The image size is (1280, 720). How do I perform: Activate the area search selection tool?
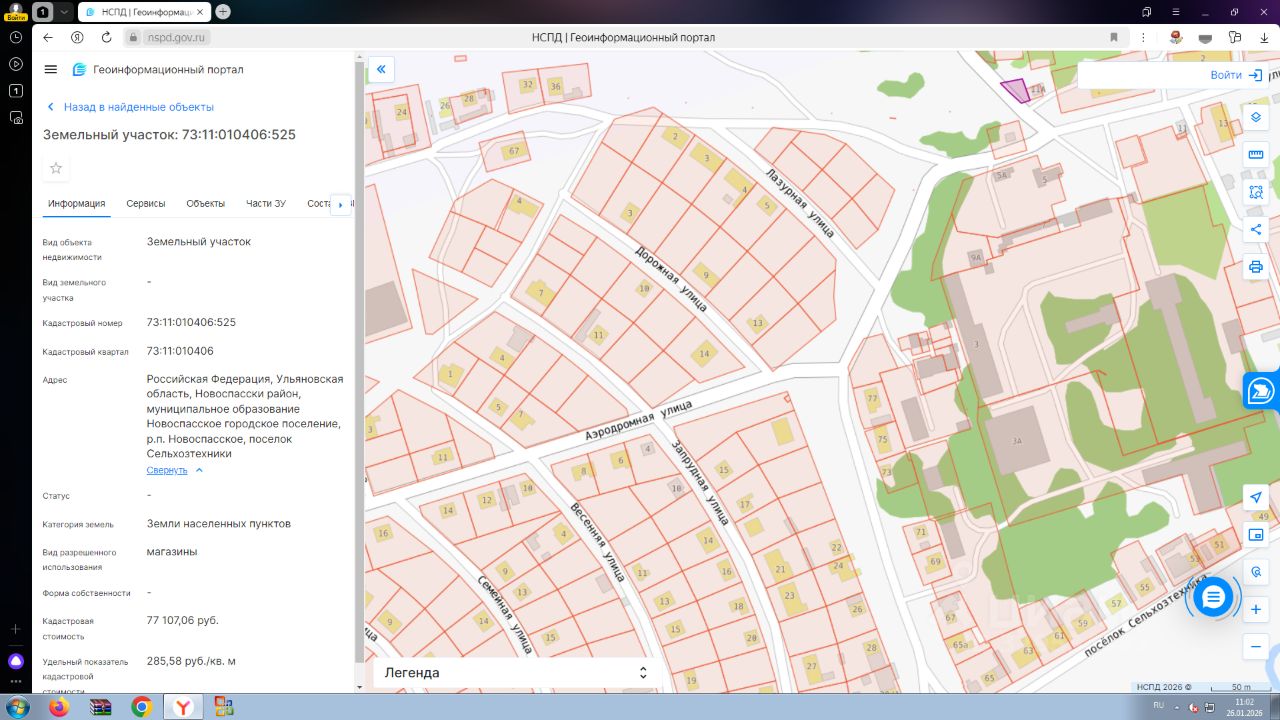[x=1256, y=192]
